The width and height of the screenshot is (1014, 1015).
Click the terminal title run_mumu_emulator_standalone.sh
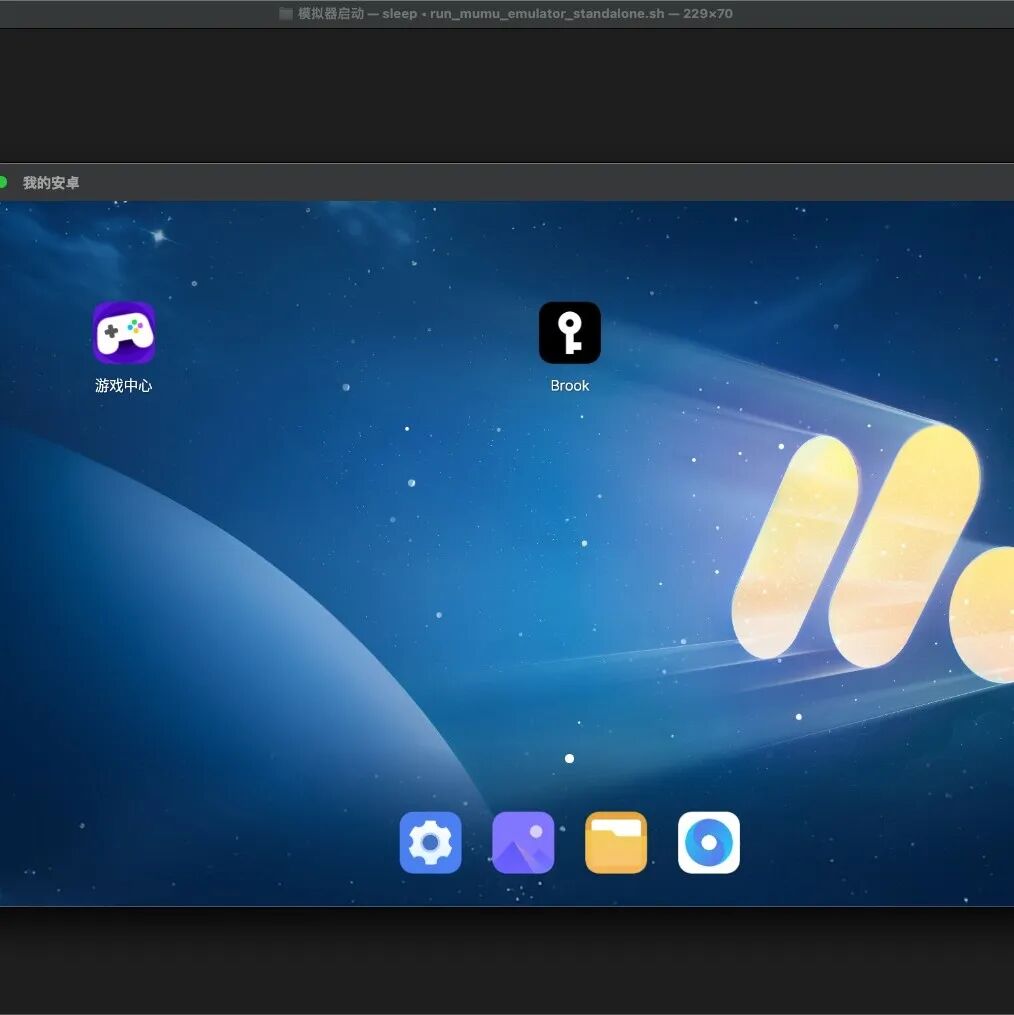click(547, 14)
